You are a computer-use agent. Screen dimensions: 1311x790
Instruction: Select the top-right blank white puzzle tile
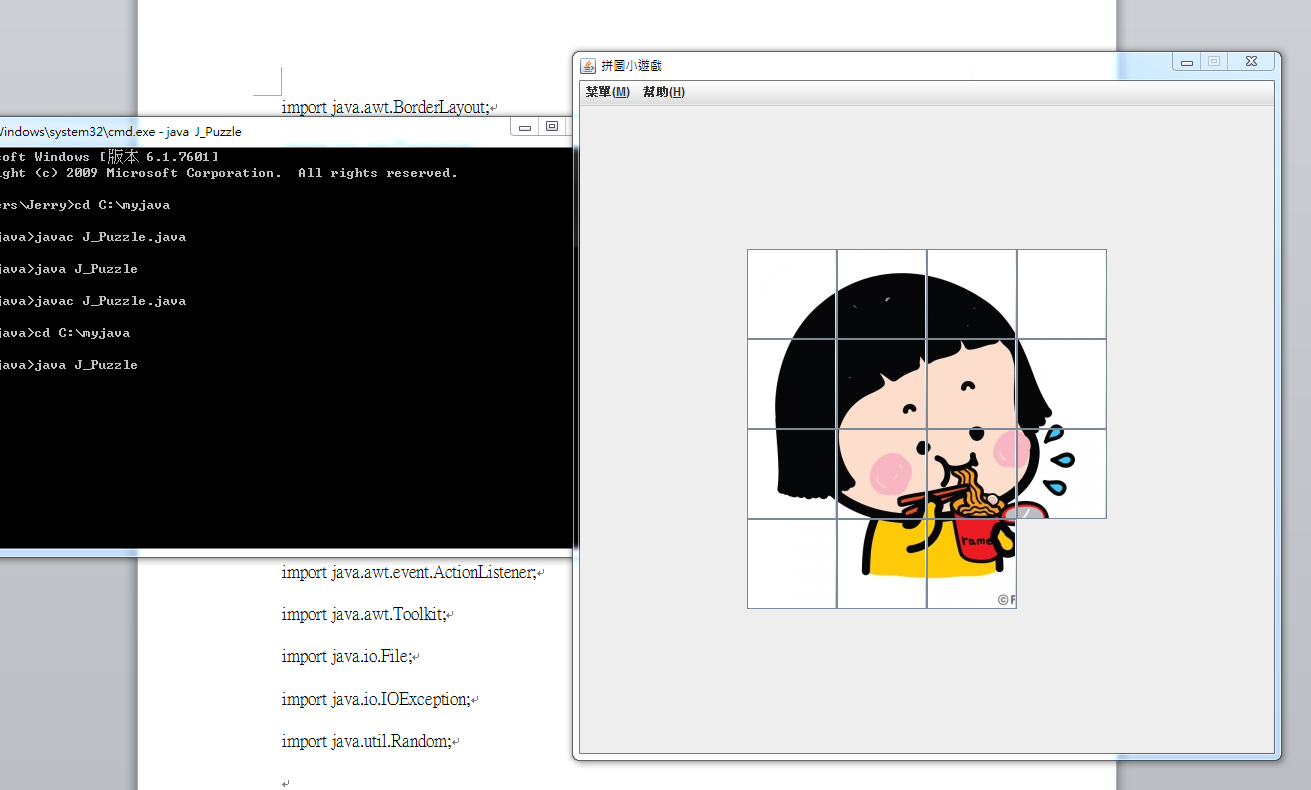click(1062, 294)
